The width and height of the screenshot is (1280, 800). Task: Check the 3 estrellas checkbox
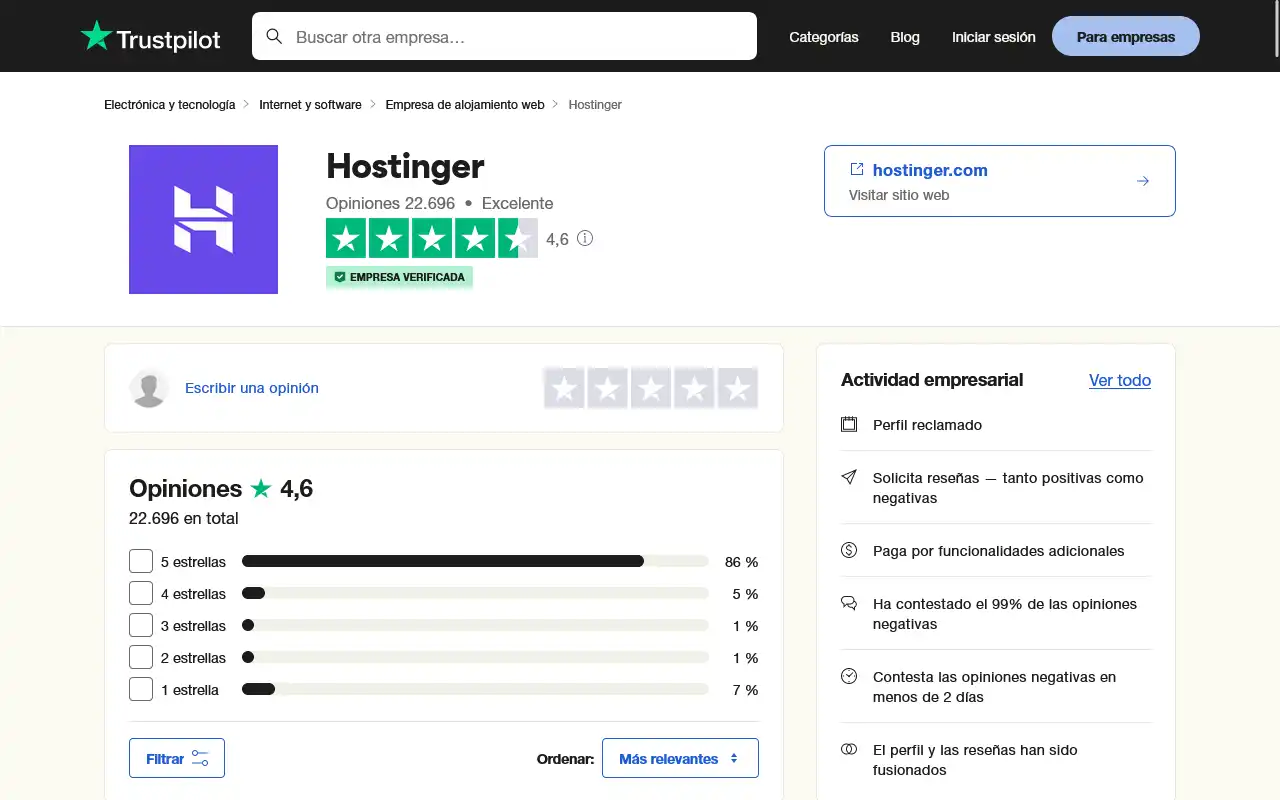pyautogui.click(x=141, y=625)
